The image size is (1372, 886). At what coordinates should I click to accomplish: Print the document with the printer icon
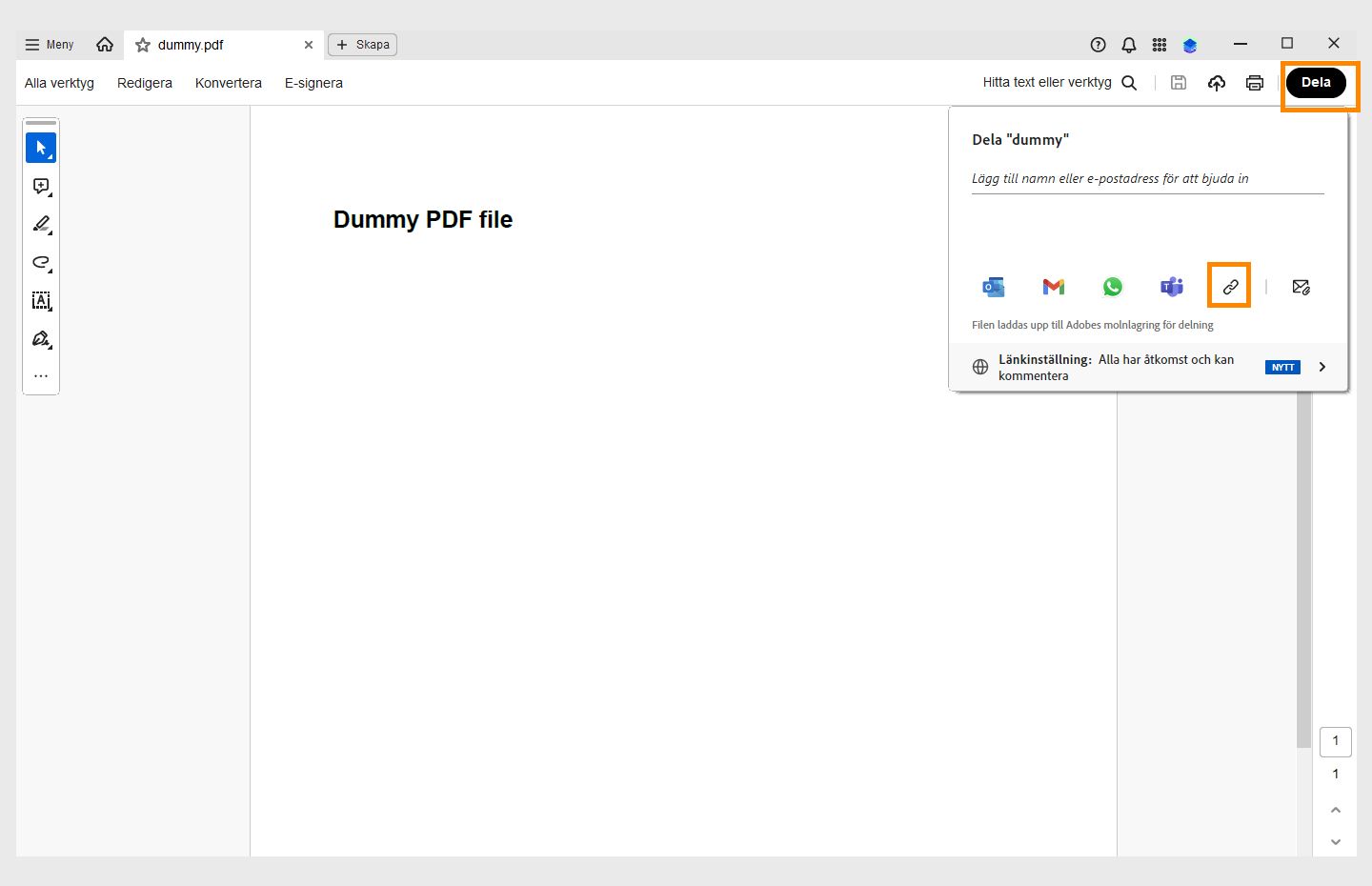[x=1255, y=83]
